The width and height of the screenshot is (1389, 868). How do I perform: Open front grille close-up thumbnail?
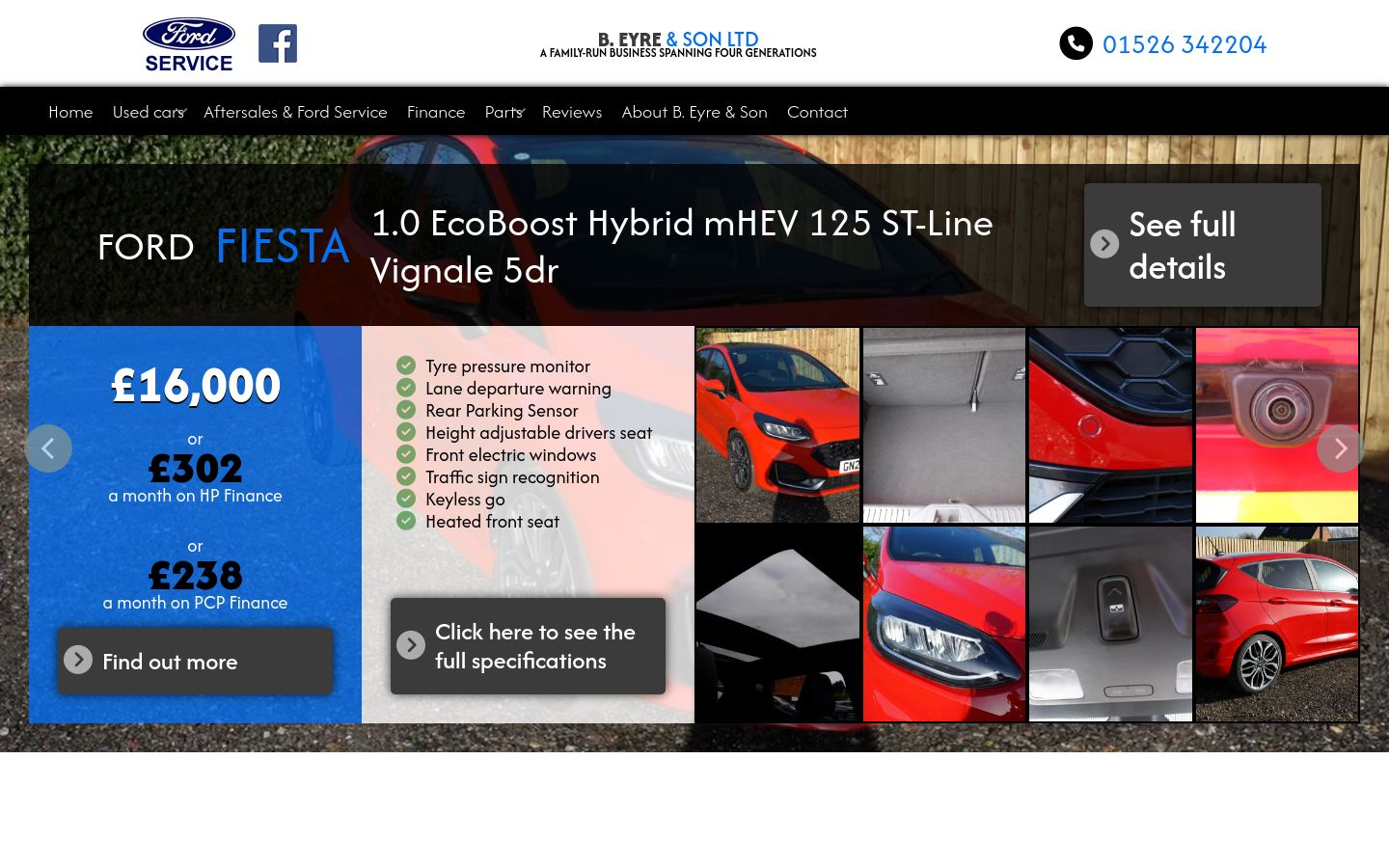click(1110, 425)
